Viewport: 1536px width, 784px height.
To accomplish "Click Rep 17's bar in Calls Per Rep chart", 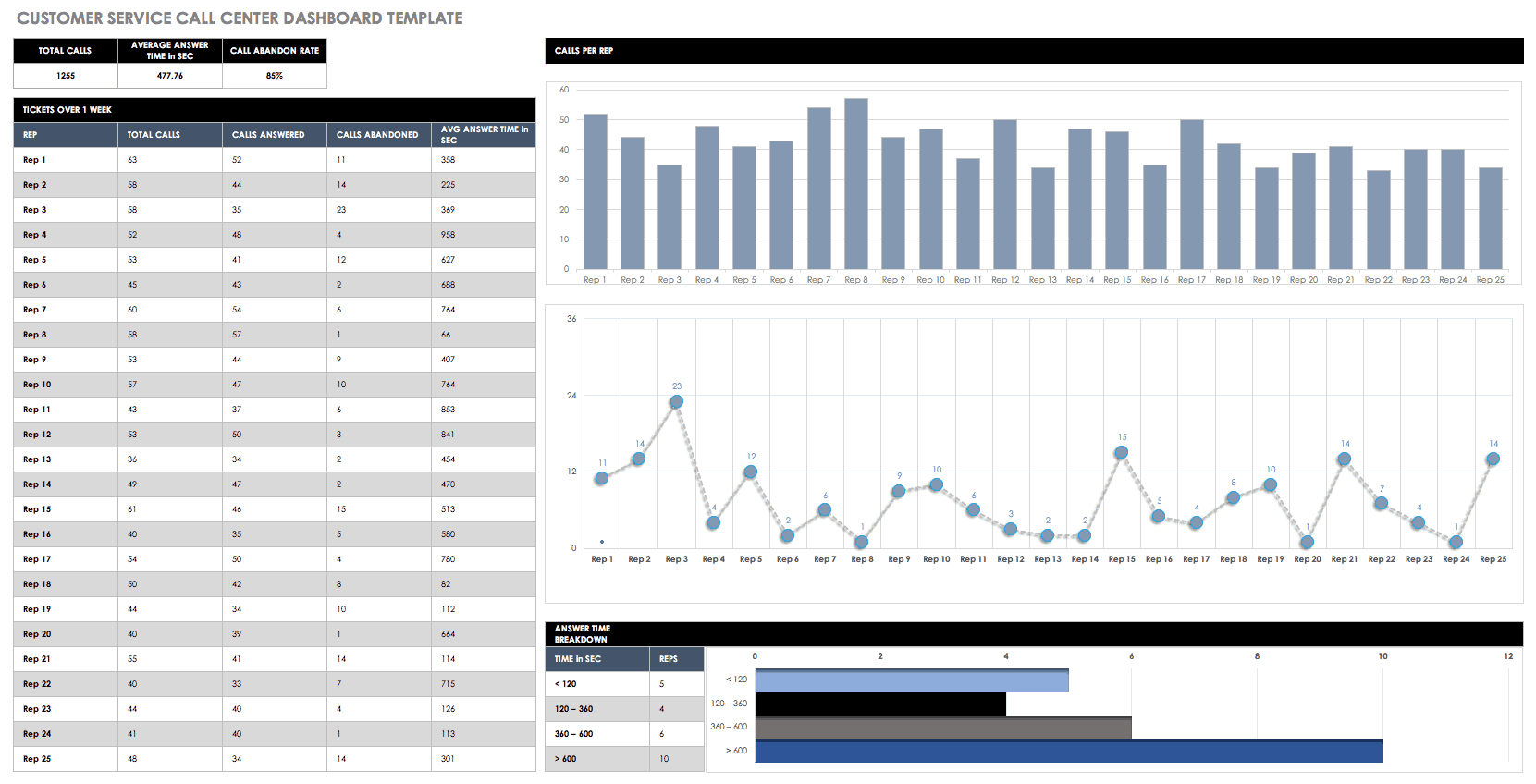I will tap(1191, 195).
